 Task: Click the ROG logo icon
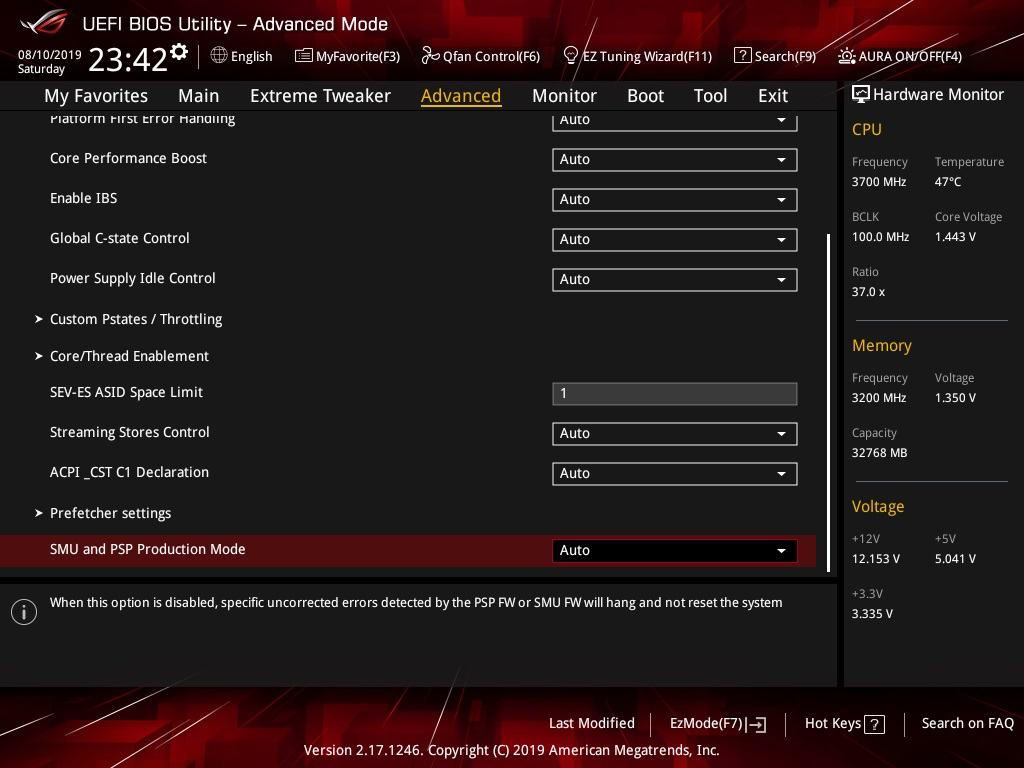point(43,23)
